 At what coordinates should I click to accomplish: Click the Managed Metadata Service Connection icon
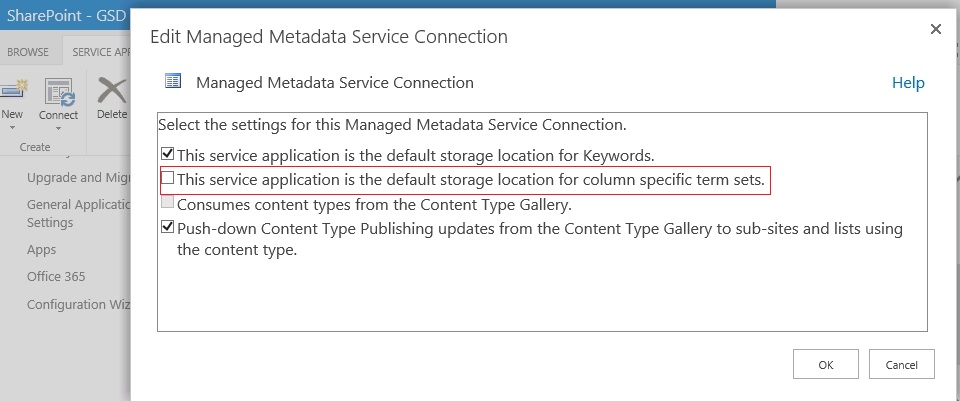[x=173, y=82]
